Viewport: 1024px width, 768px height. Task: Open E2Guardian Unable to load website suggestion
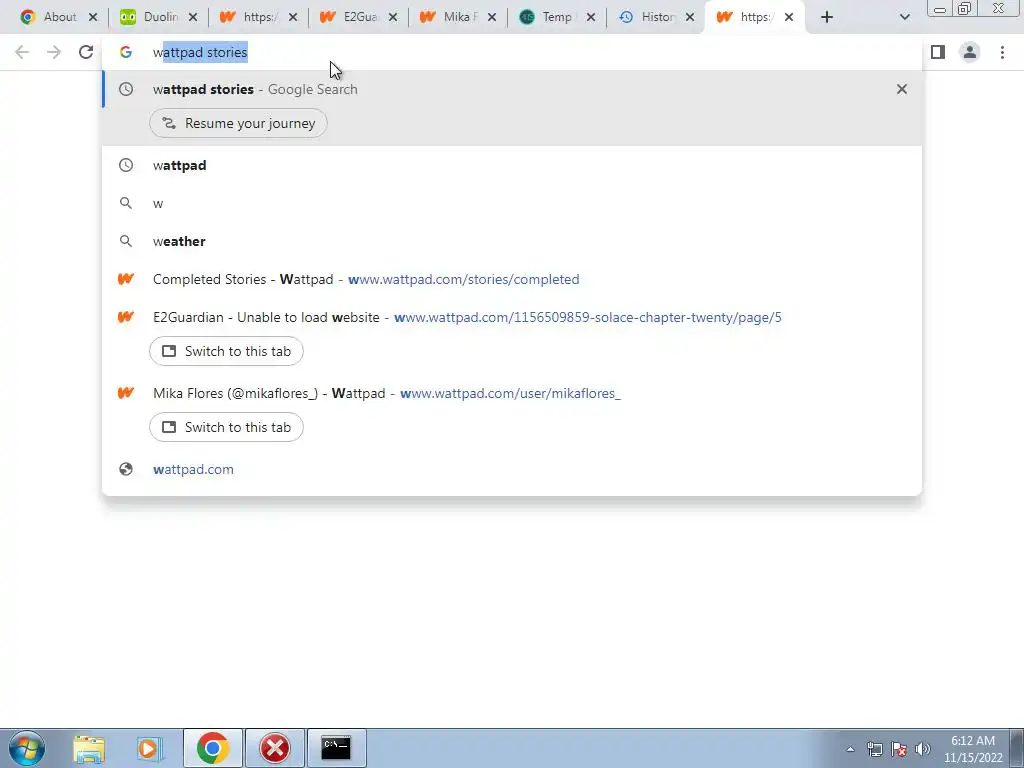pyautogui.click(x=512, y=317)
